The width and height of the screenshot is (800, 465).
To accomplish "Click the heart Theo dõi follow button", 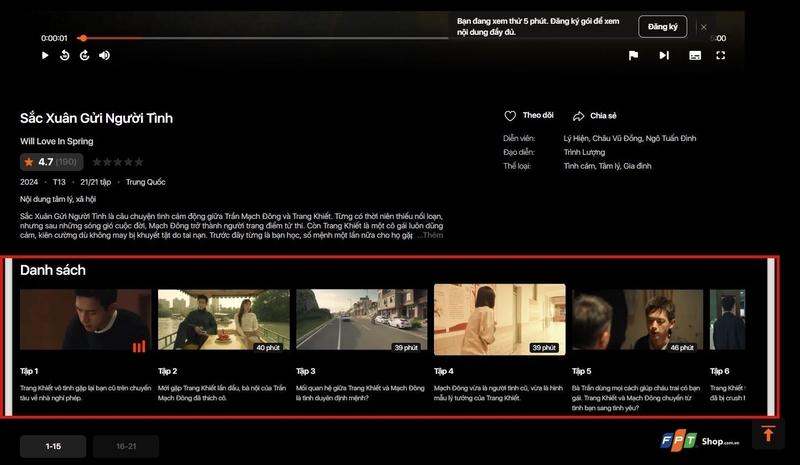I will (530, 116).
